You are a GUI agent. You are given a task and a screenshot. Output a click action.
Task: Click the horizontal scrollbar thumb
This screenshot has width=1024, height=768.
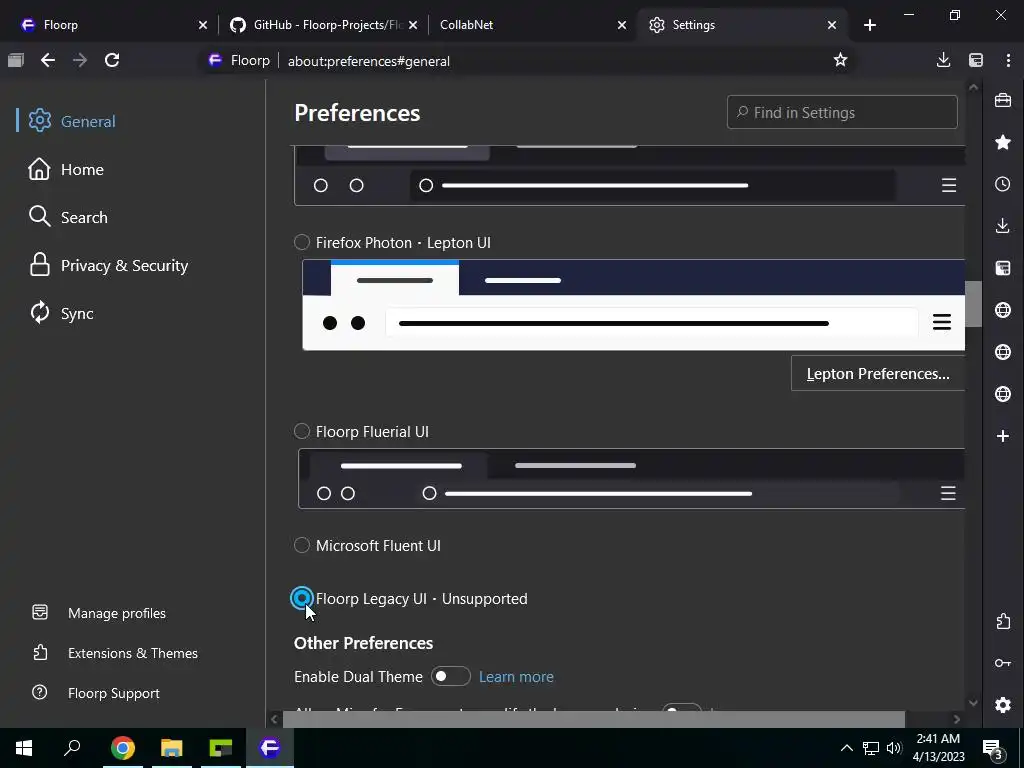coord(594,719)
